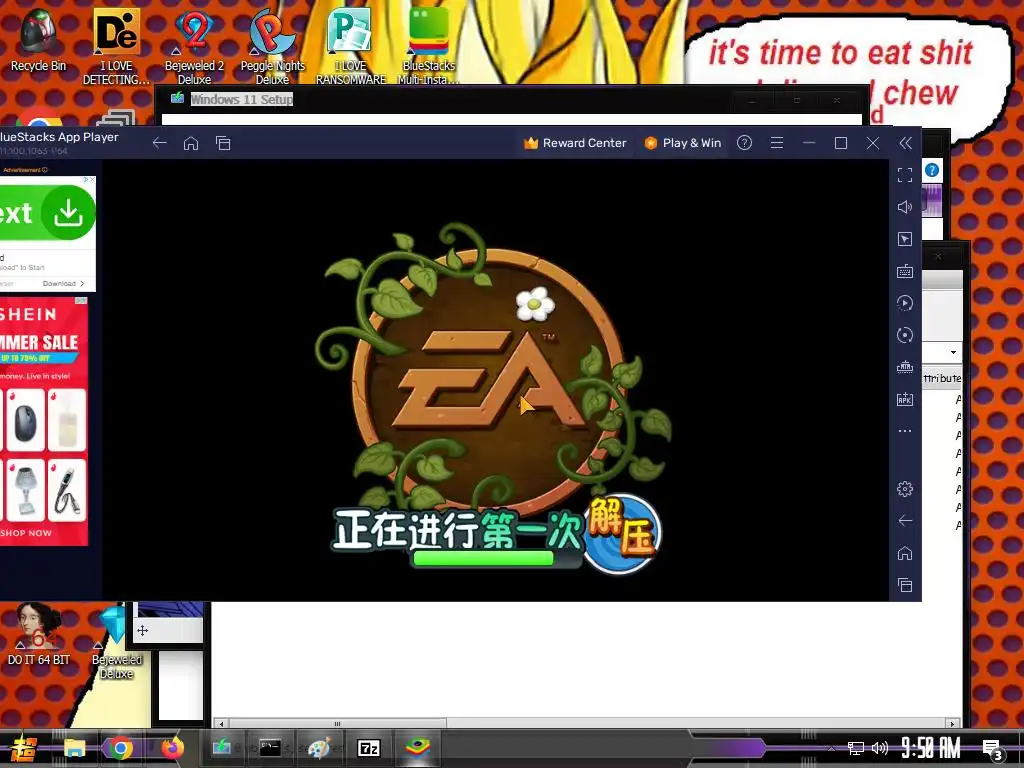Switch to Command Prompt on the taskbar
Image resolution: width=1024 pixels, height=768 pixels.
coord(270,748)
